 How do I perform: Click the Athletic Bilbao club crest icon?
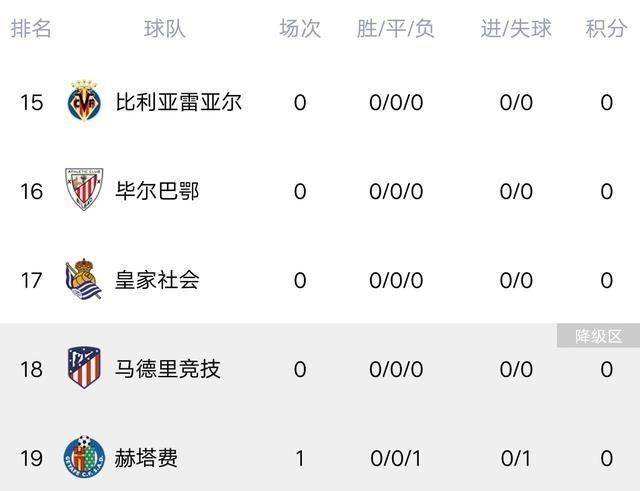[x=84, y=189]
